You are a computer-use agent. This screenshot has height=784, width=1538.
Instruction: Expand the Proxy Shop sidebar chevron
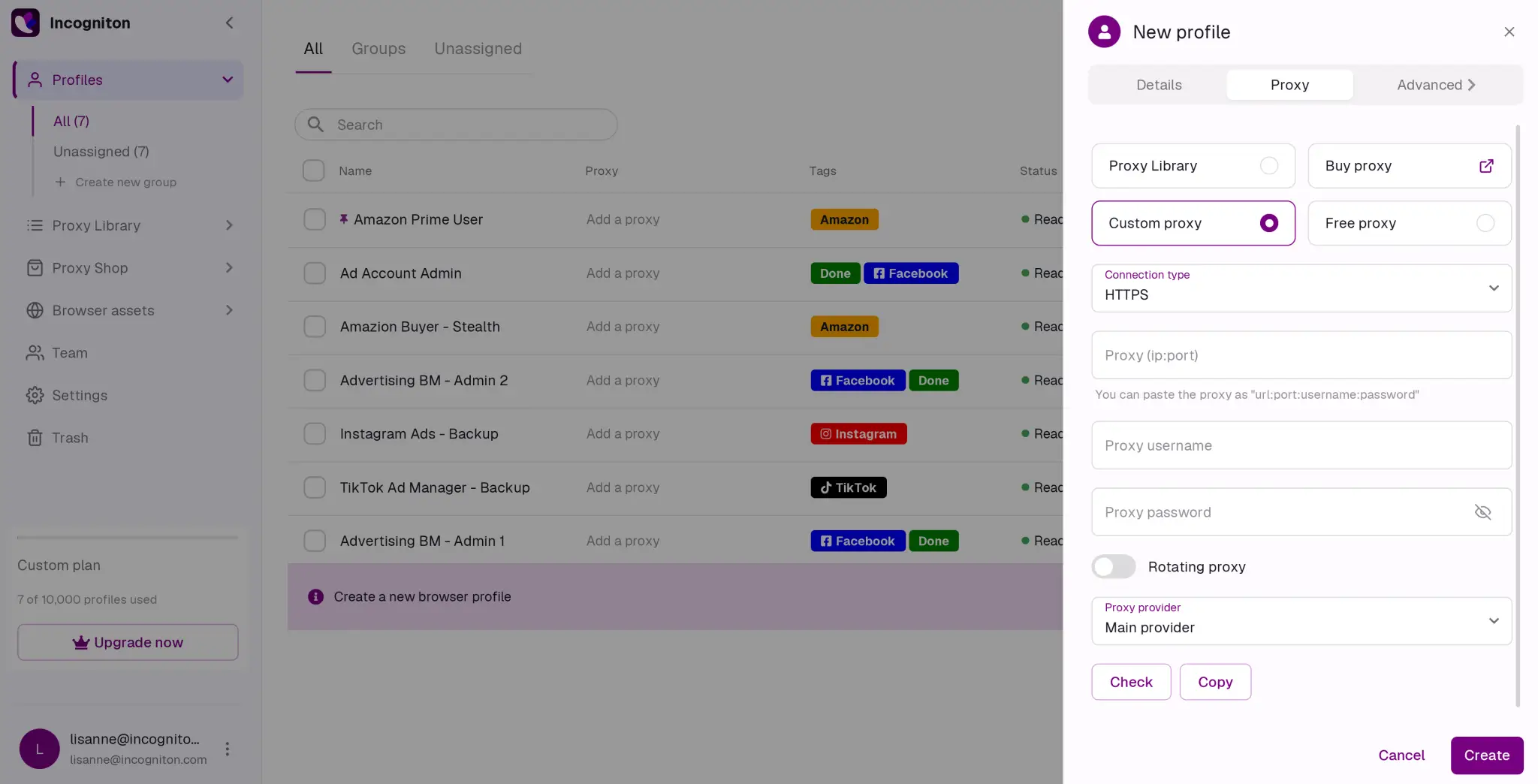click(229, 268)
